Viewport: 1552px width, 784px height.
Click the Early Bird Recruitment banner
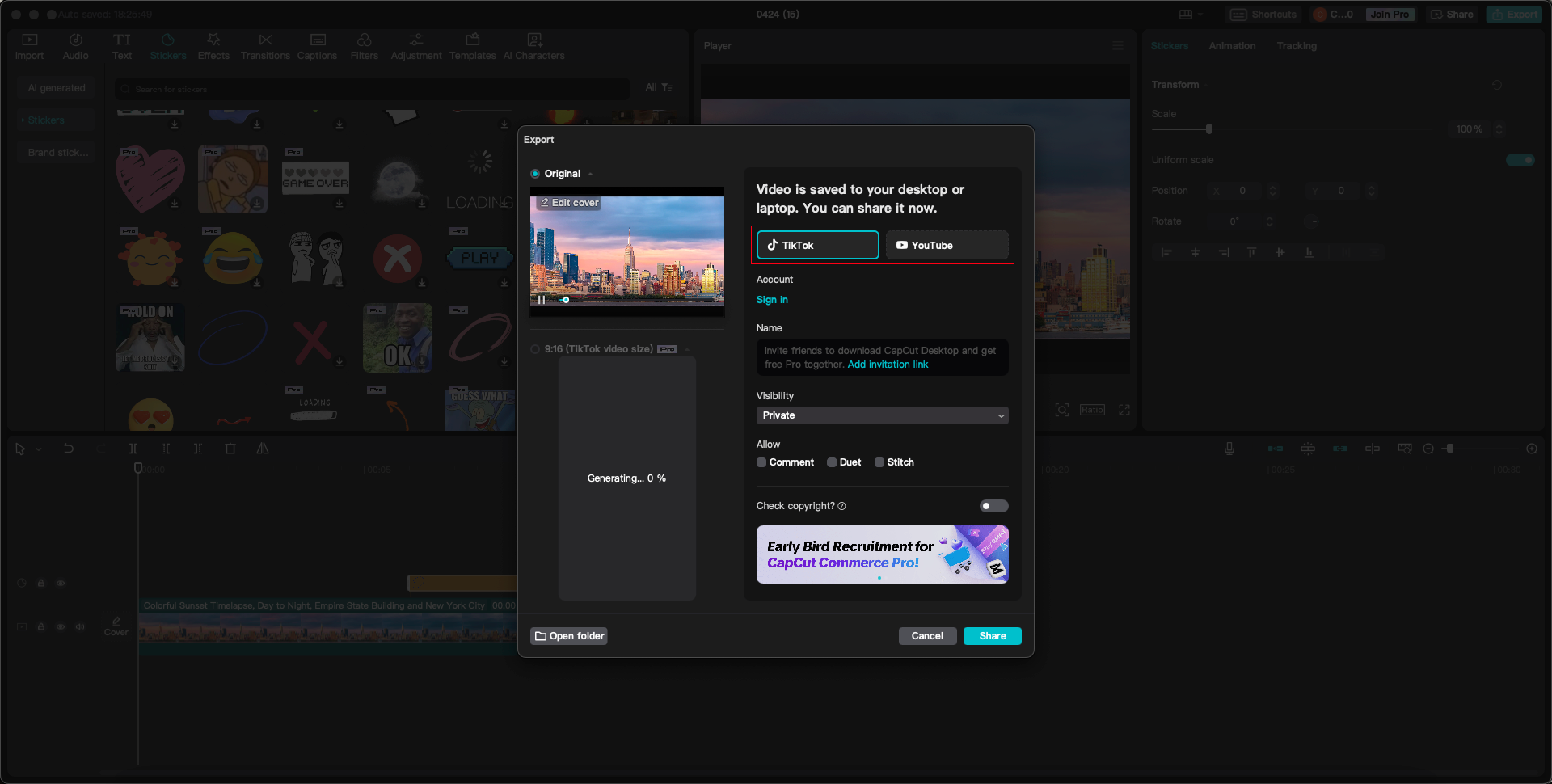point(883,554)
